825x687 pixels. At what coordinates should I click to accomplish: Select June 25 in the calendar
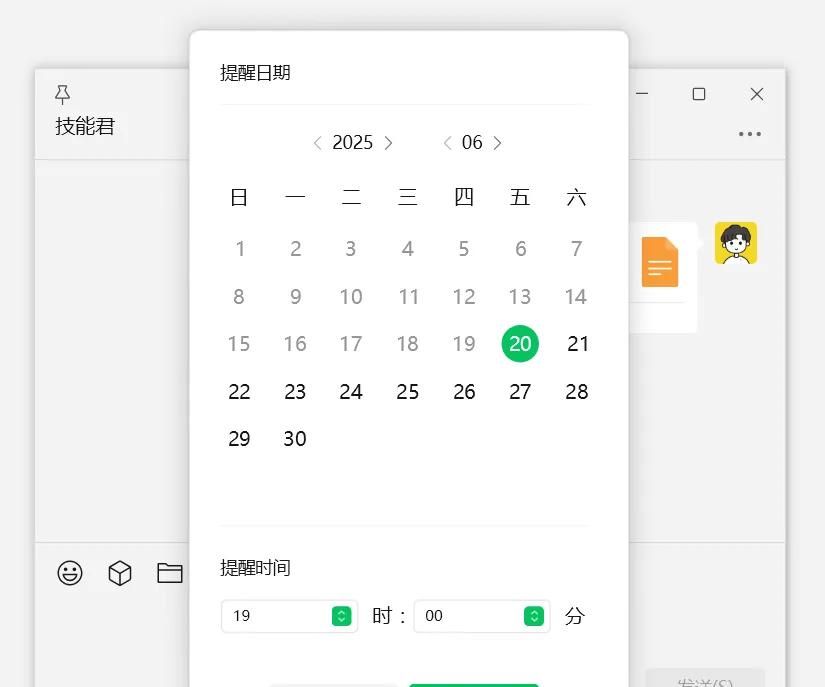click(407, 392)
